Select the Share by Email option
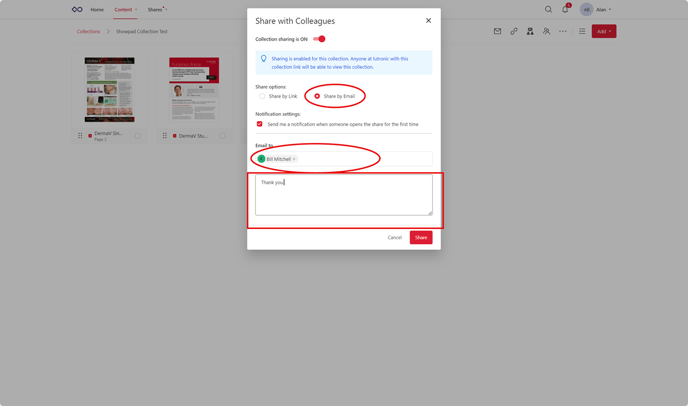This screenshot has width=688, height=406. coord(317,96)
